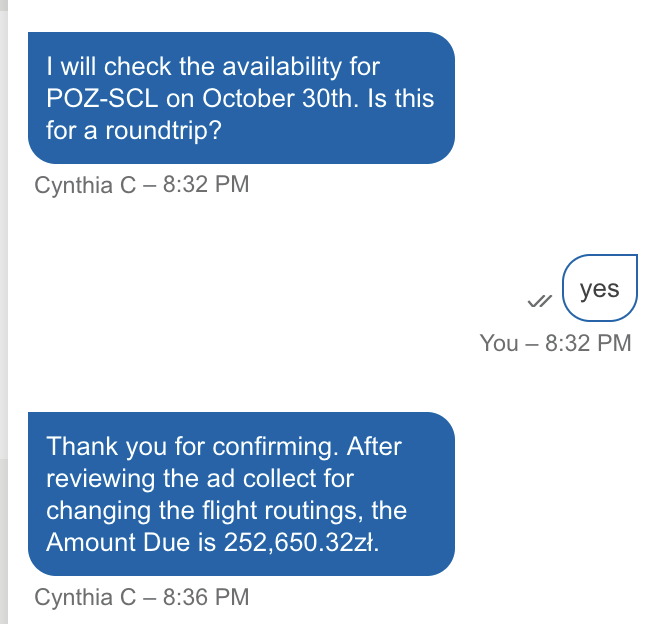Click Cynthia C name under first message
Viewport: 654px width, 624px height.
coord(85,185)
